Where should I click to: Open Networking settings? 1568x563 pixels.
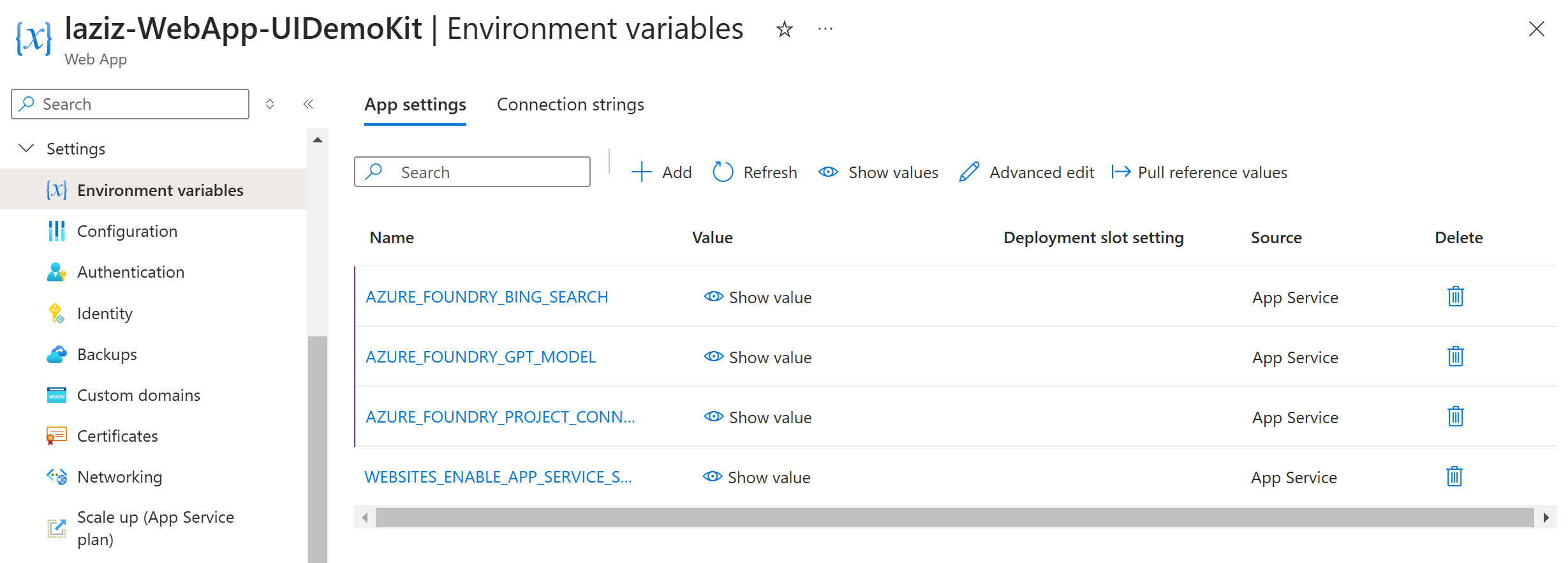(119, 477)
